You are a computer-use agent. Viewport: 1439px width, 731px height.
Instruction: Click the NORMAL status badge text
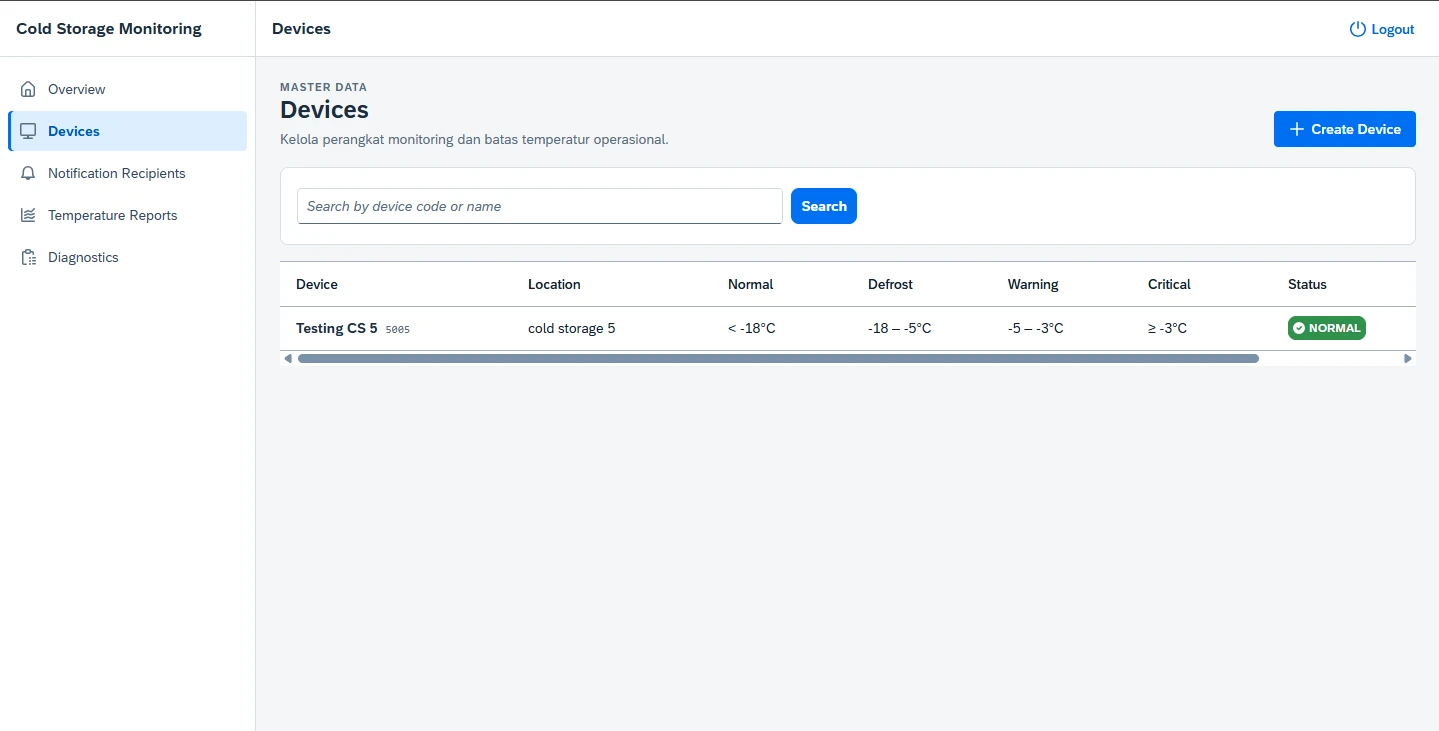(1335, 328)
